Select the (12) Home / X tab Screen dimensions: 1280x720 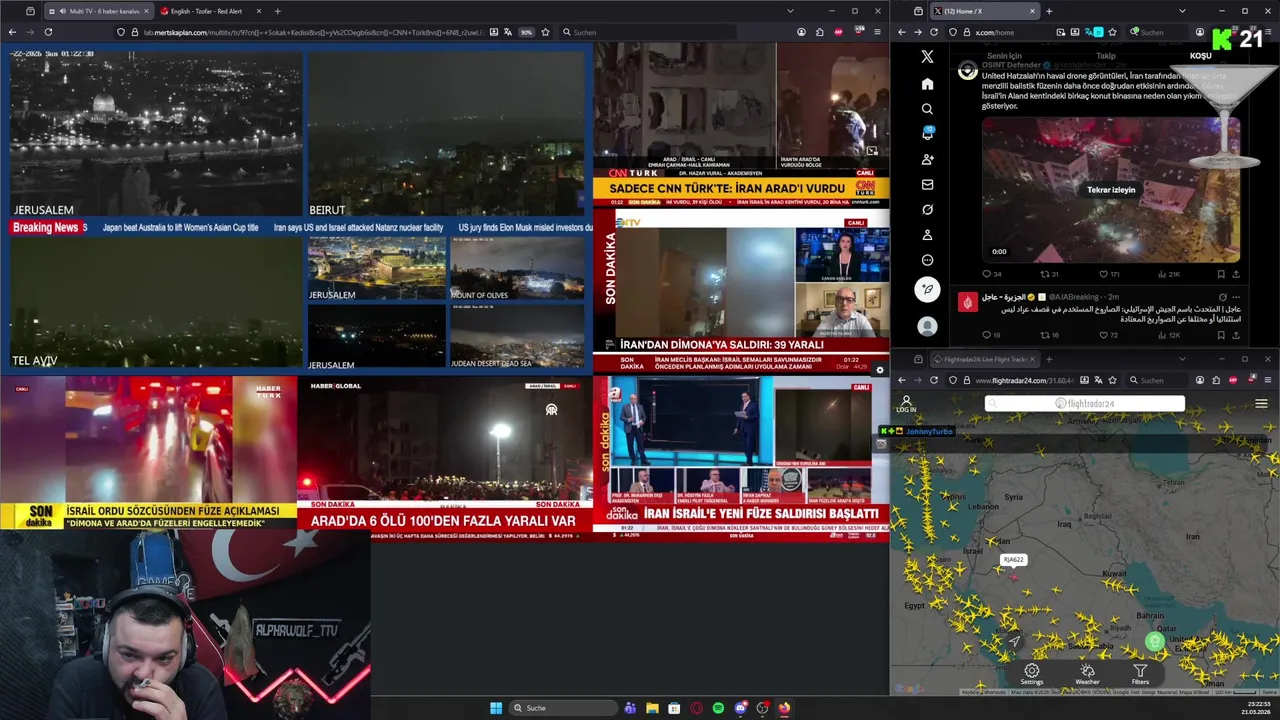pyautogui.click(x=983, y=11)
